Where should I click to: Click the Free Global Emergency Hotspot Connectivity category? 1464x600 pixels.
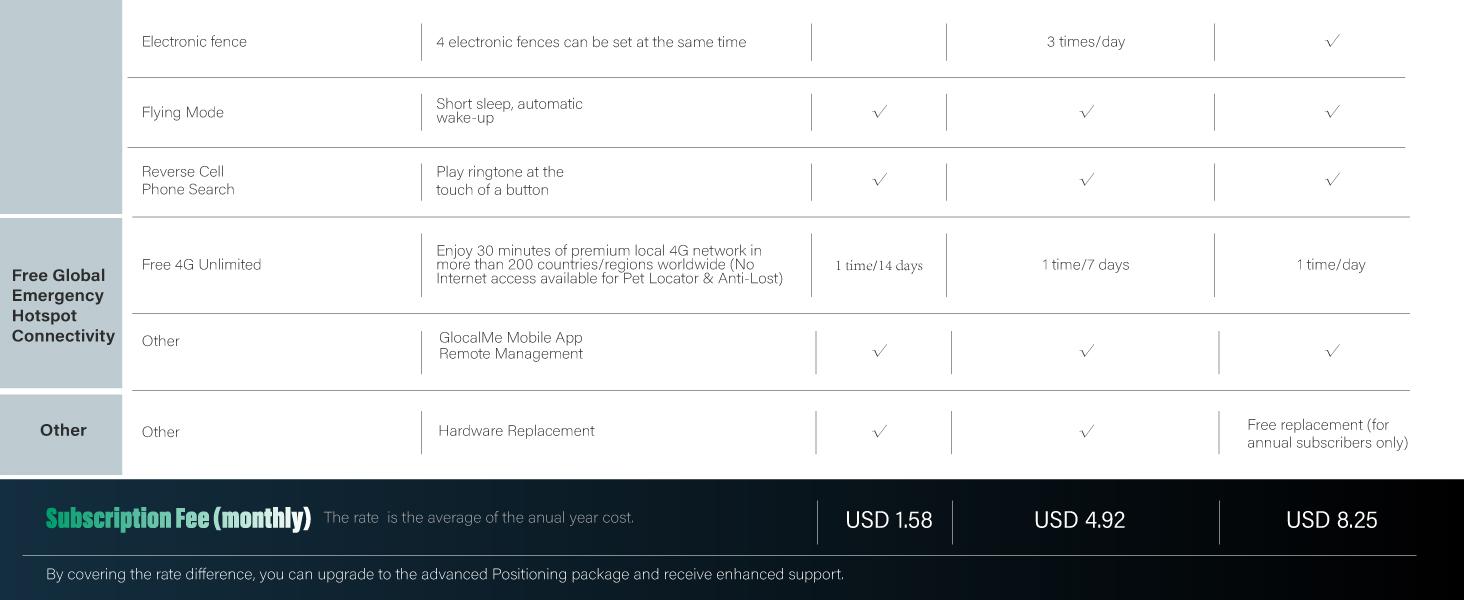63,306
